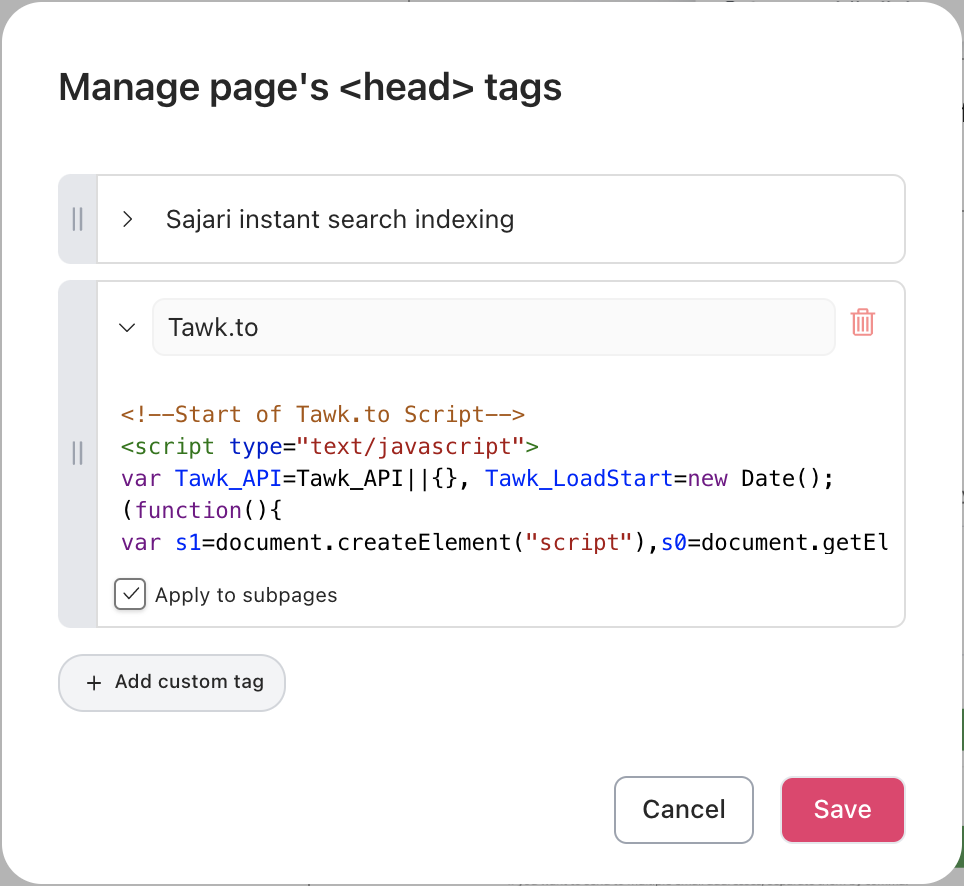This screenshot has width=964, height=886.
Task: Place cursor on the script type="text/javascript" line
Action: (x=329, y=446)
